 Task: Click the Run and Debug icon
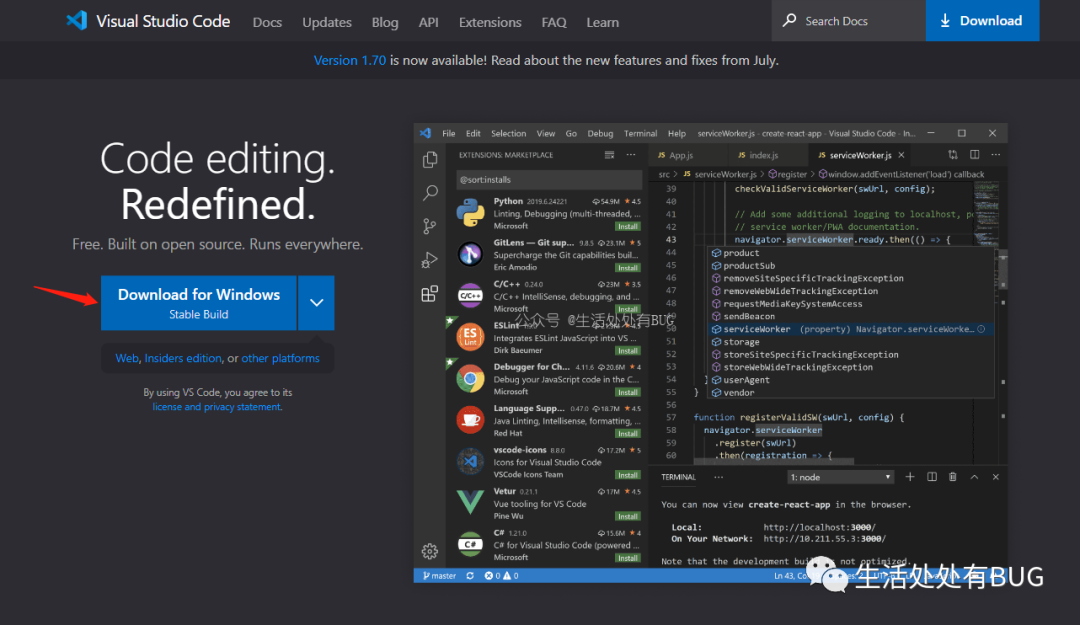click(430, 260)
